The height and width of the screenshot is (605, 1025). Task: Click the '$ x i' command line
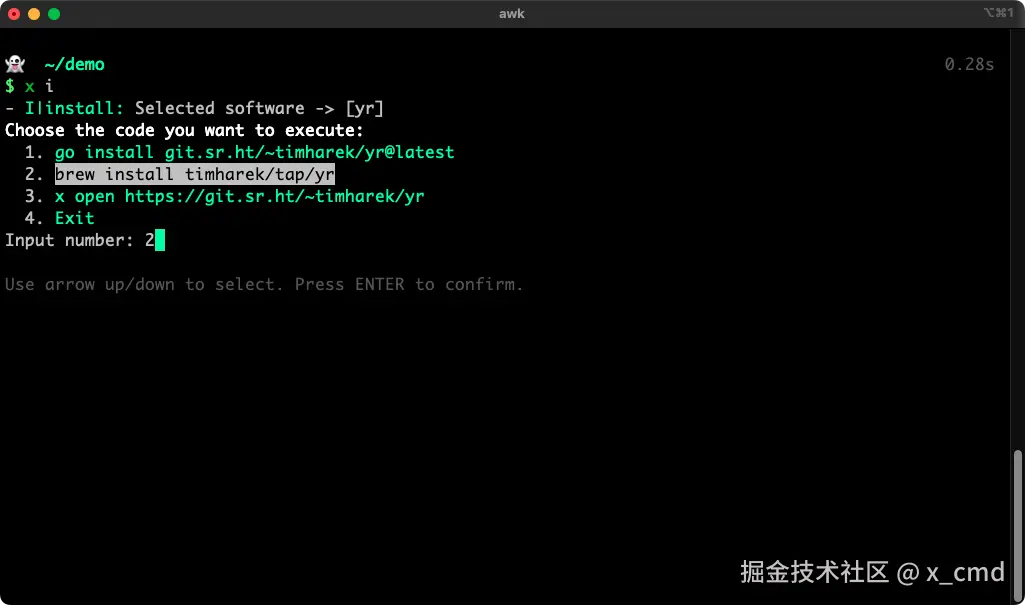pos(29,86)
